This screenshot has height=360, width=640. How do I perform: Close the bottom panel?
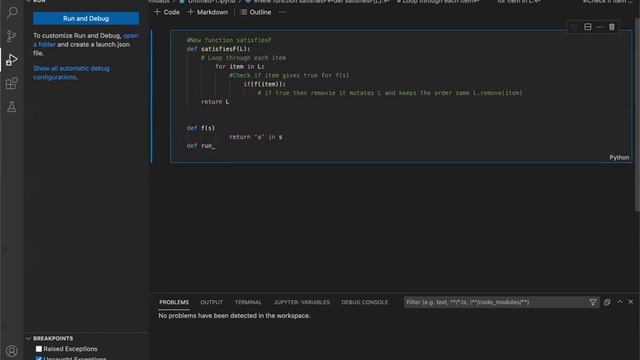(x=631, y=302)
